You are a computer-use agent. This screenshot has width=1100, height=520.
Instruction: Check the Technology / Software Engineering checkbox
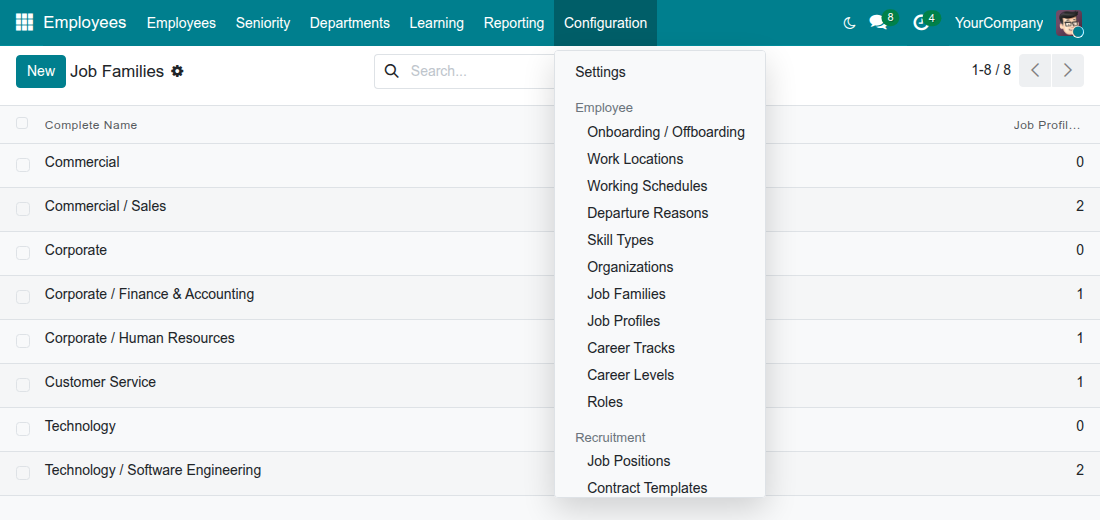pyautogui.click(x=23, y=473)
